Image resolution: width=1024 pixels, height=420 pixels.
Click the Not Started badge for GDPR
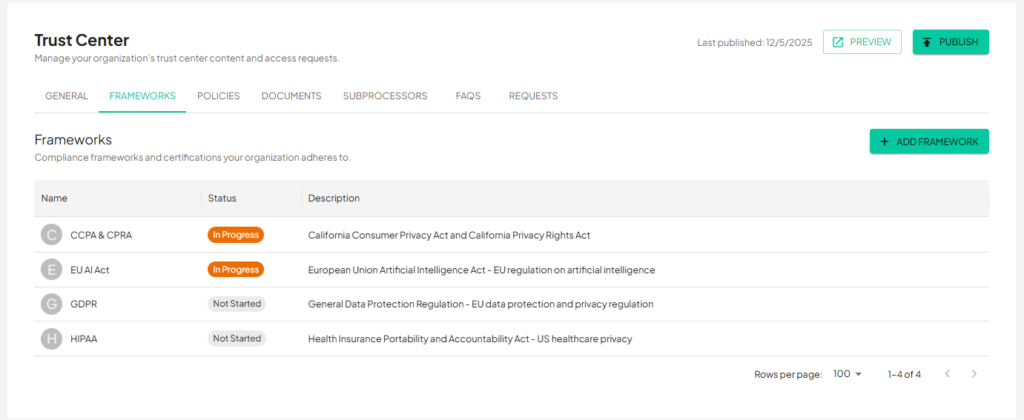[237, 304]
